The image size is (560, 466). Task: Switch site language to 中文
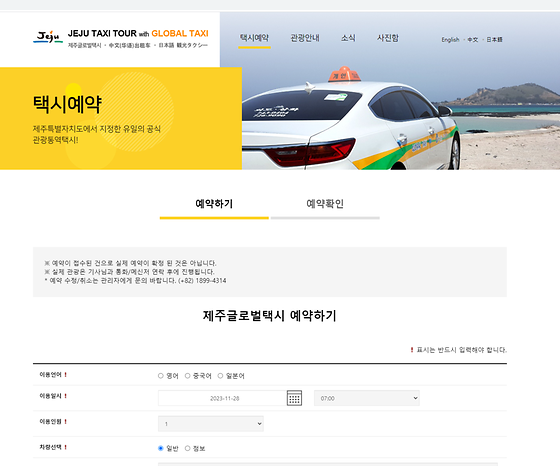473,40
